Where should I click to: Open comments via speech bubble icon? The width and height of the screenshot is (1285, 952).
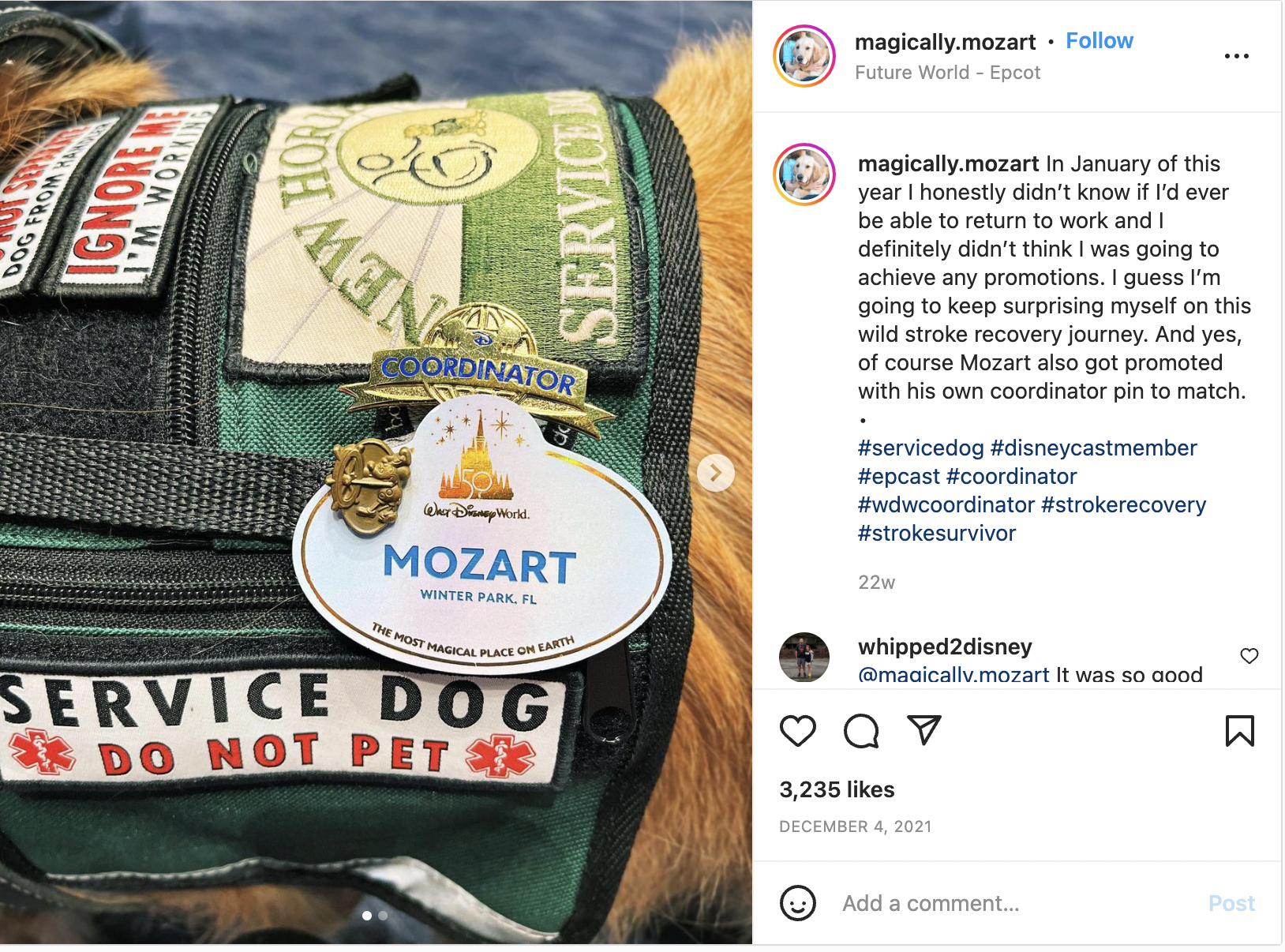(860, 731)
